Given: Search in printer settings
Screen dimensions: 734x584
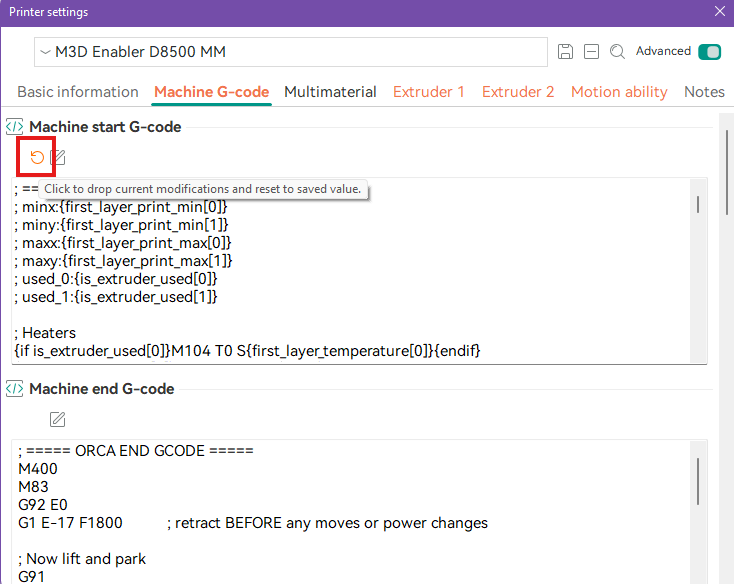Looking at the screenshot, I should (617, 52).
